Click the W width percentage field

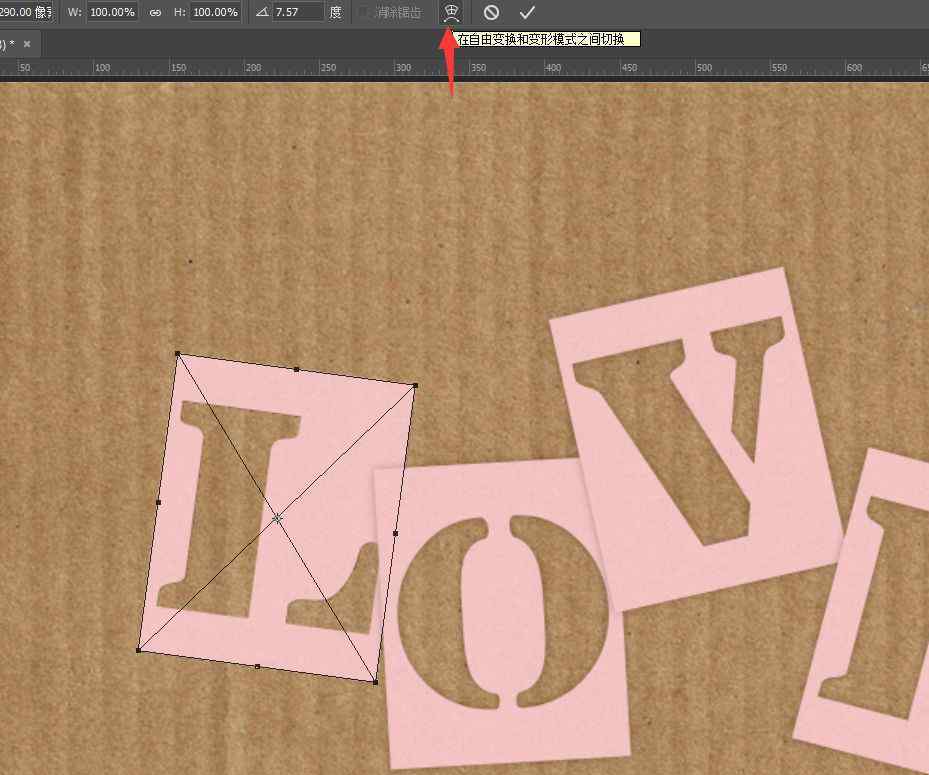pos(114,13)
